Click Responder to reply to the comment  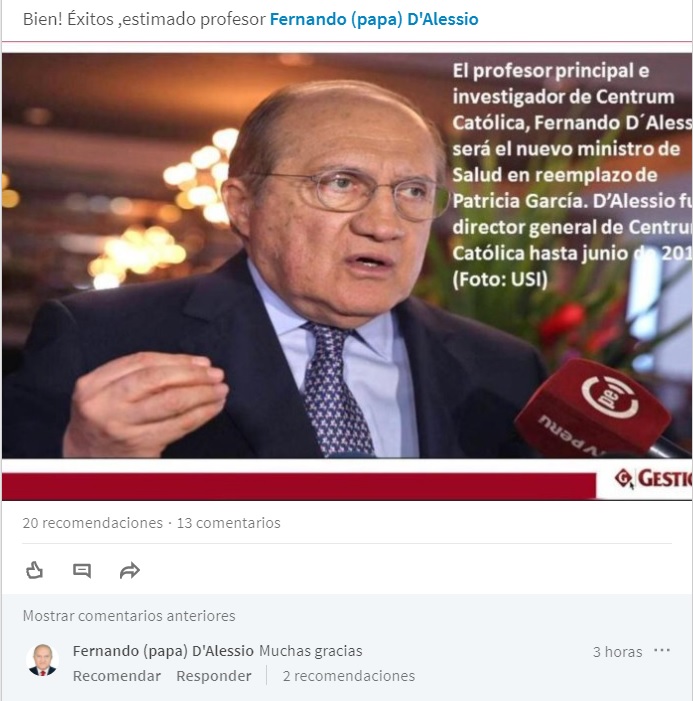coord(214,676)
